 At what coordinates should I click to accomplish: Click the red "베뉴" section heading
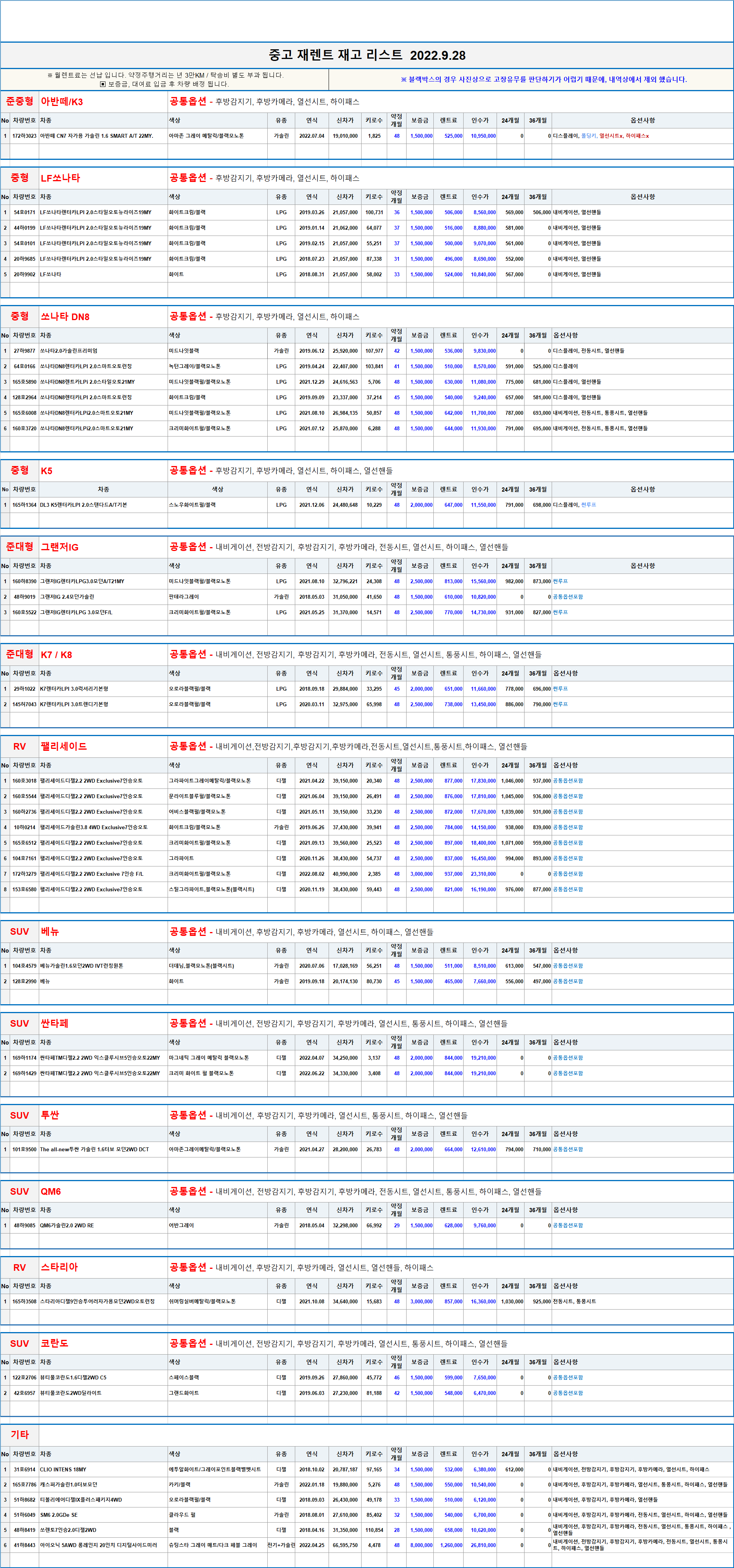pyautogui.click(x=50, y=932)
